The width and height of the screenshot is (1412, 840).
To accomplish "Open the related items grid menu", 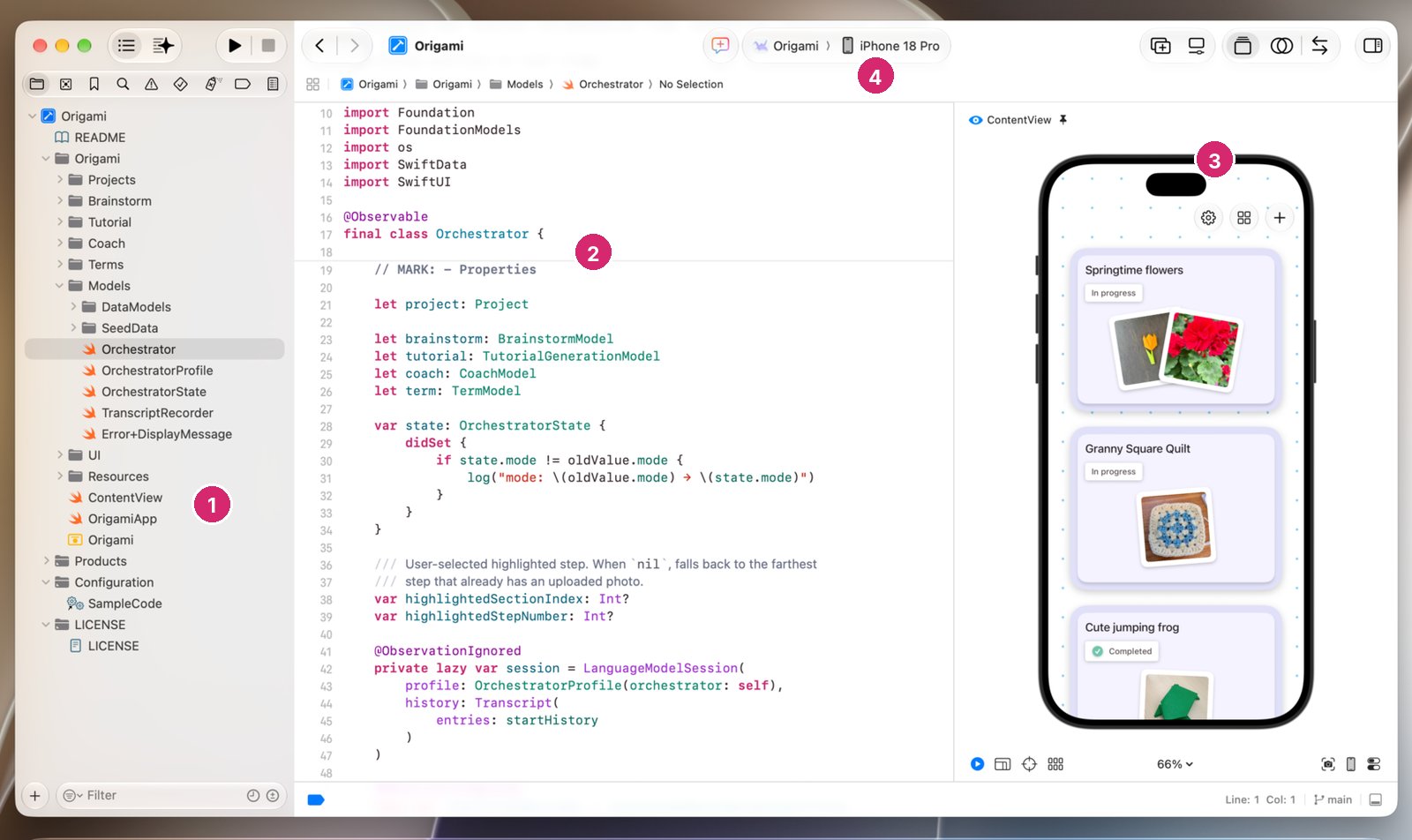I will coord(312,84).
